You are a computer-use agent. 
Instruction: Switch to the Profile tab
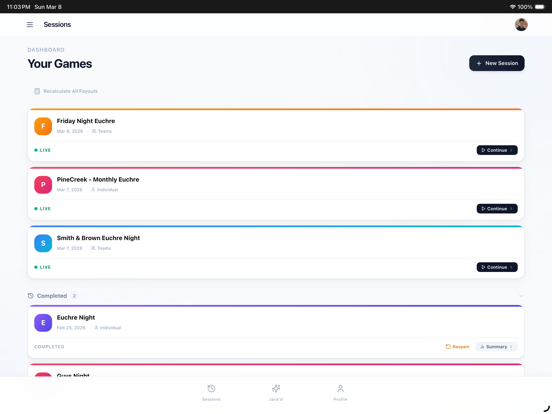(x=340, y=393)
